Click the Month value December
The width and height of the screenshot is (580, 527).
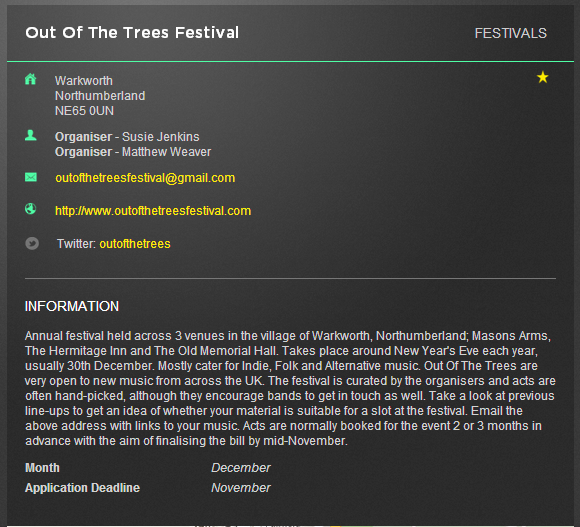click(241, 468)
